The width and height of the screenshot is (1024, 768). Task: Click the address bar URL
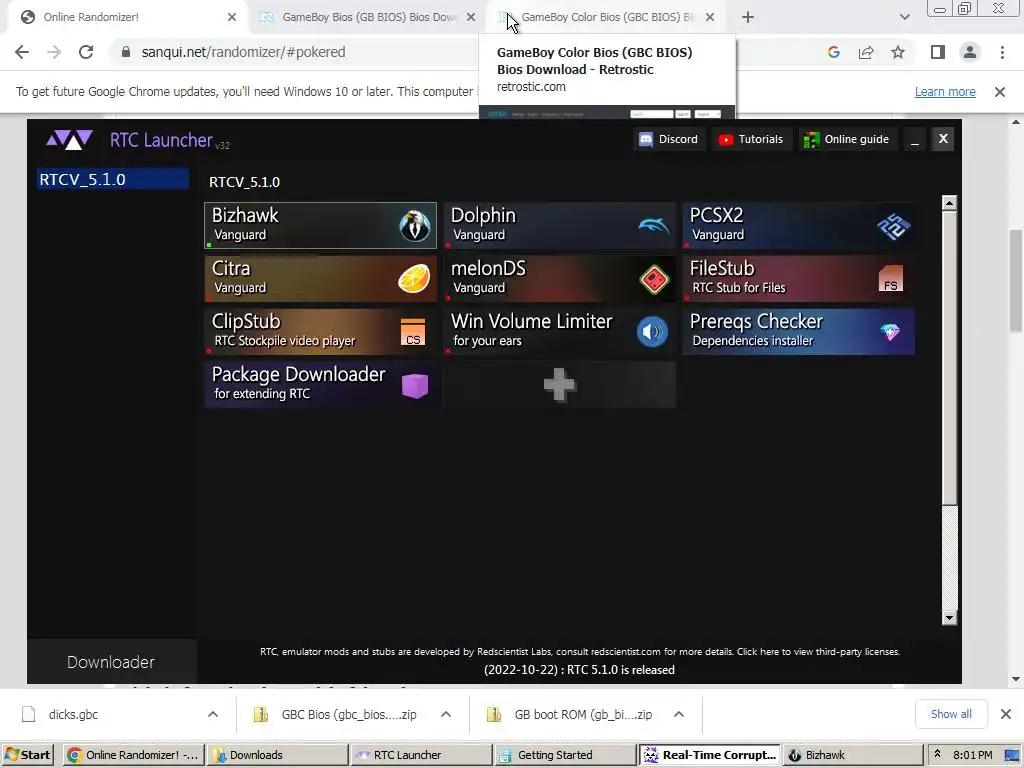pyautogui.click(x=243, y=52)
